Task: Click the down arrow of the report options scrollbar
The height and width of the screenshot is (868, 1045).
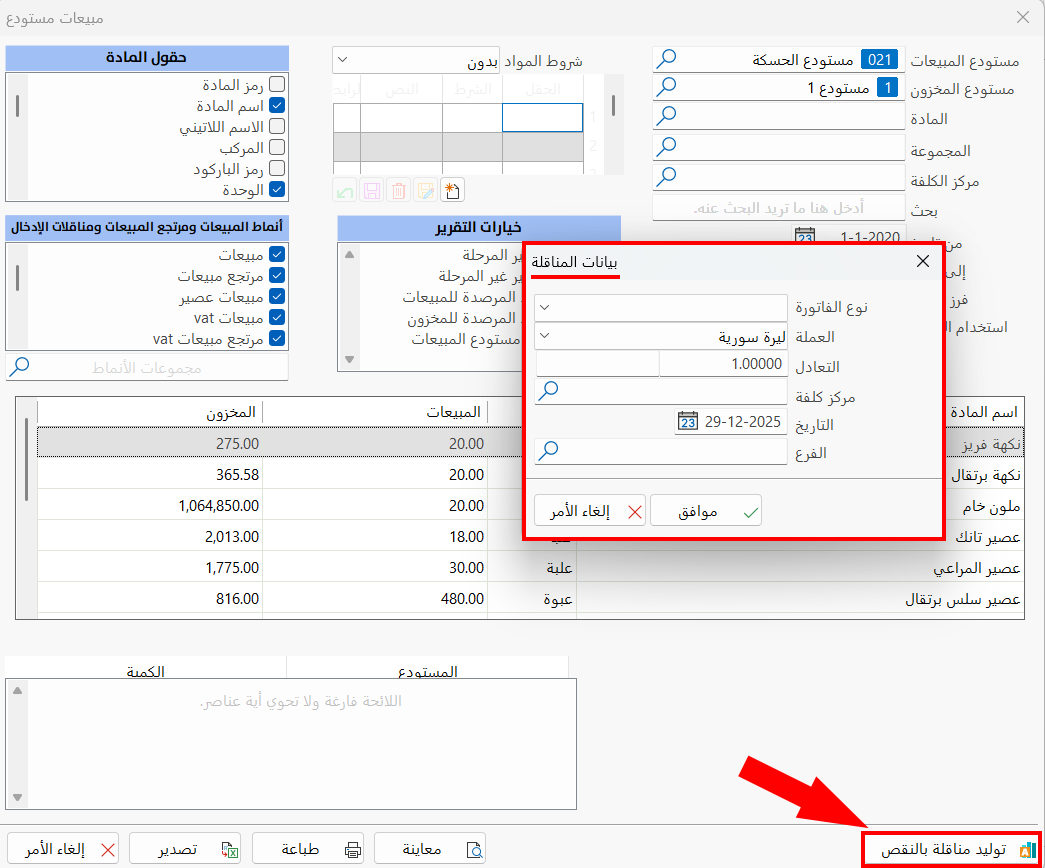Action: coord(349,357)
